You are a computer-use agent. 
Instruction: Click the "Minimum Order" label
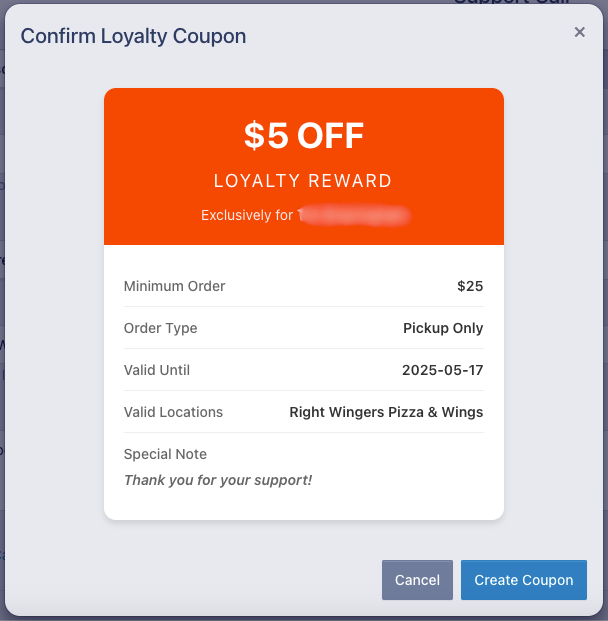(174, 286)
